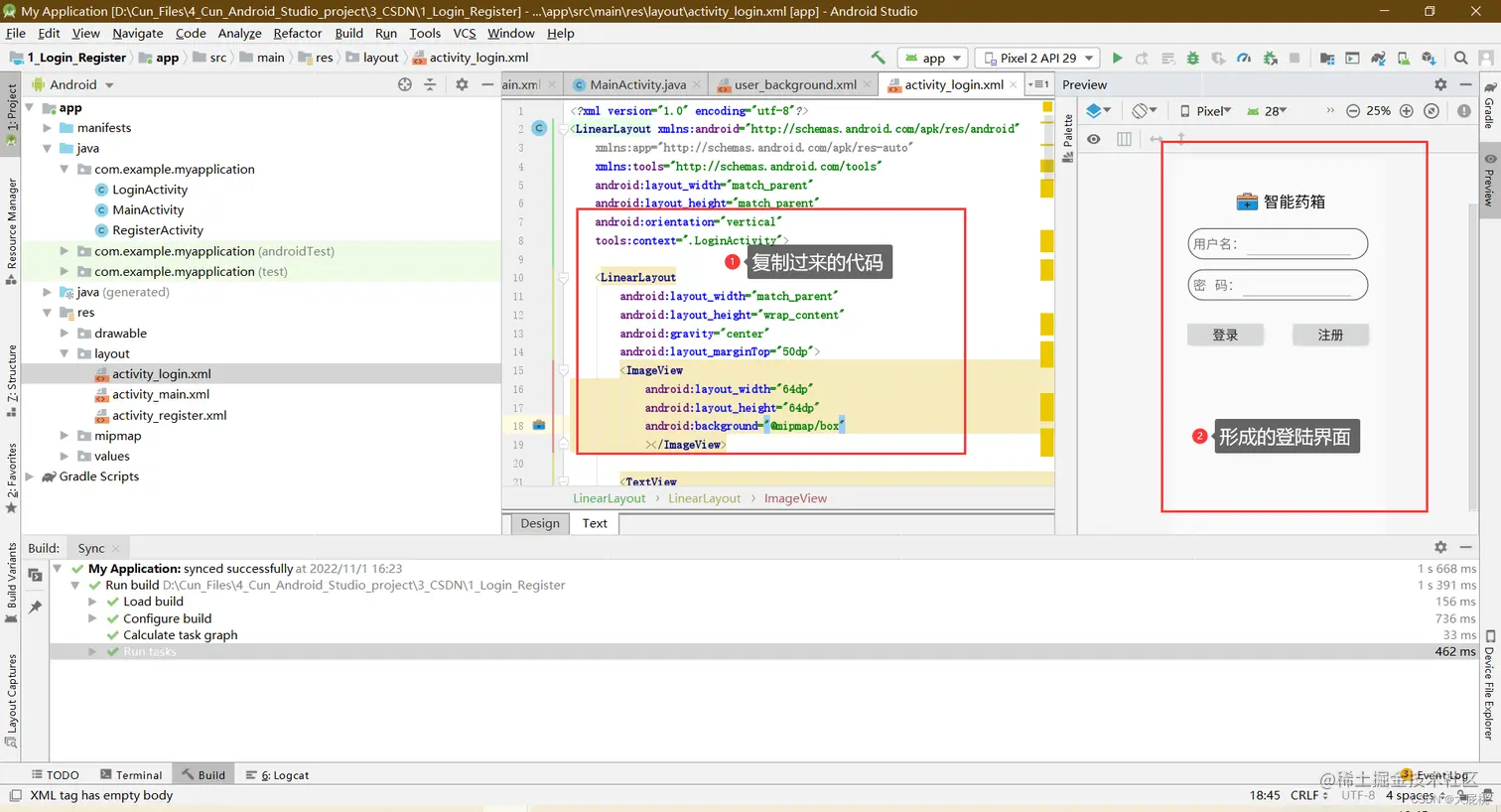
Task: Click the gutter color swatch on line 18
Action: click(x=539, y=426)
